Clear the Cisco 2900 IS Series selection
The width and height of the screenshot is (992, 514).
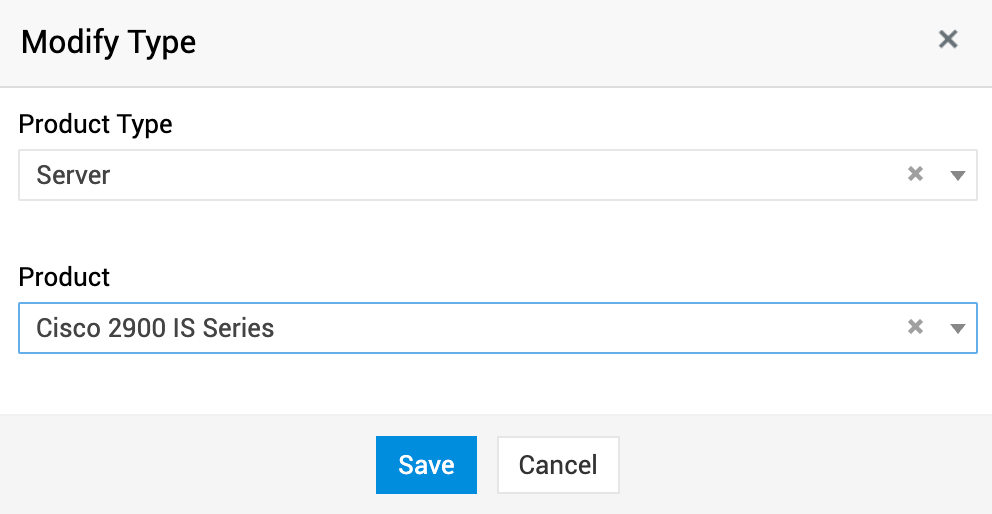pos(915,326)
